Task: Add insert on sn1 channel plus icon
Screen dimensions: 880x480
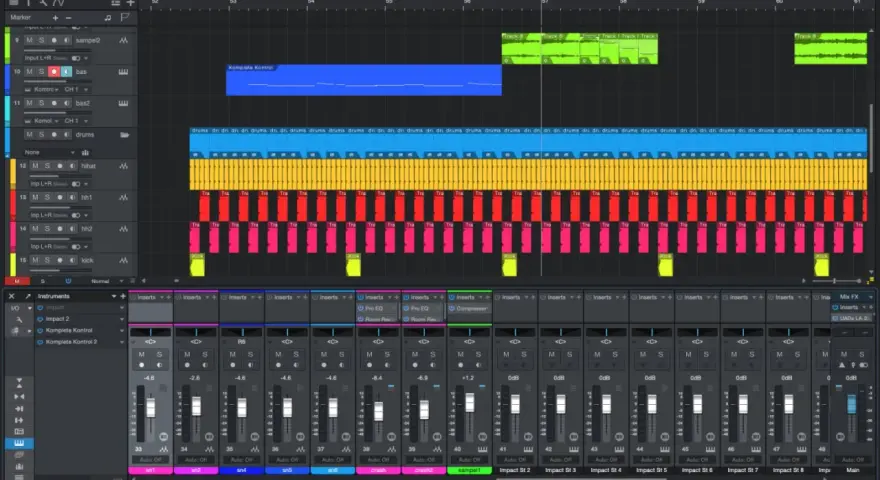Action: coord(169,297)
